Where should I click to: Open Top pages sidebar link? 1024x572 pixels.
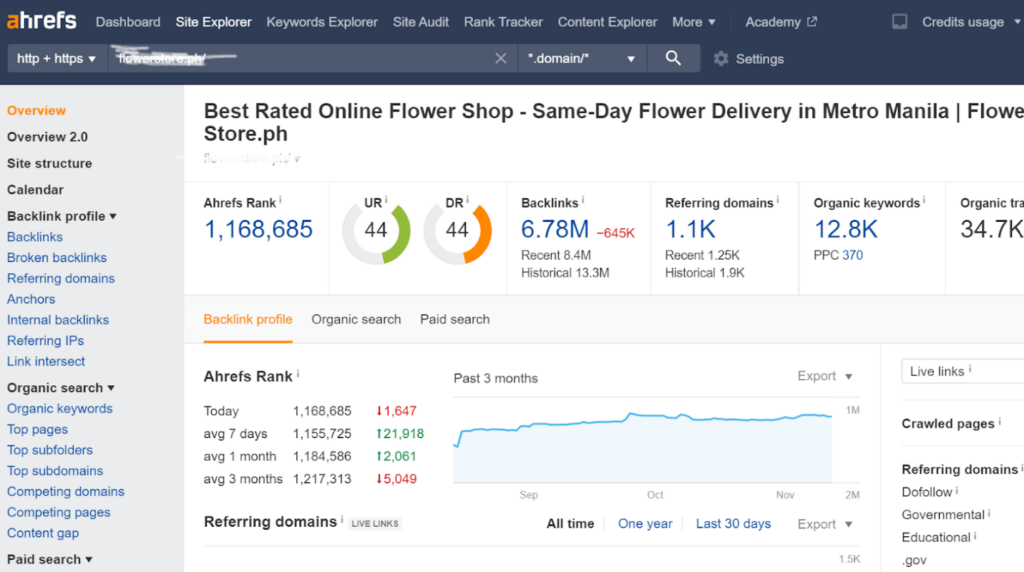click(x=37, y=430)
